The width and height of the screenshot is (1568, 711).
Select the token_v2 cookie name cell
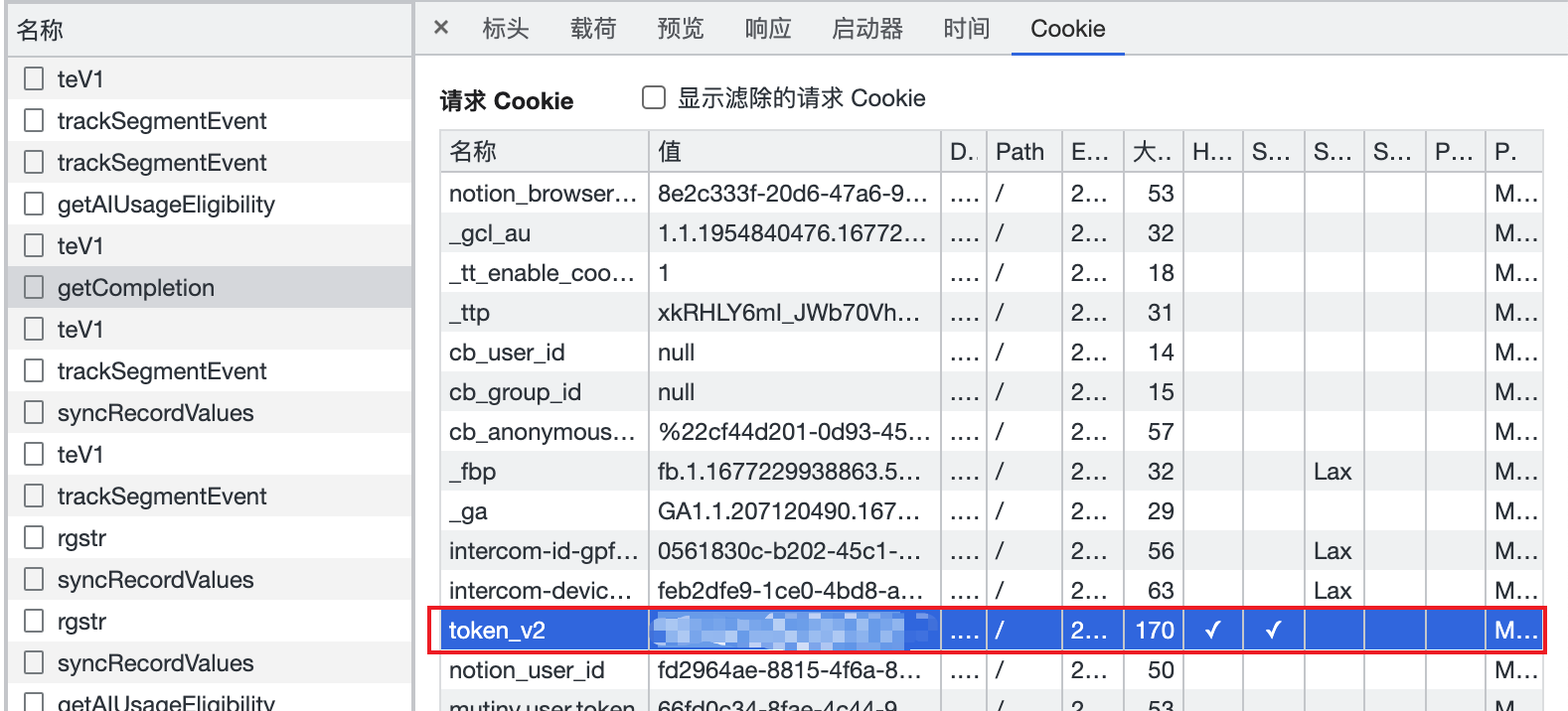point(545,631)
